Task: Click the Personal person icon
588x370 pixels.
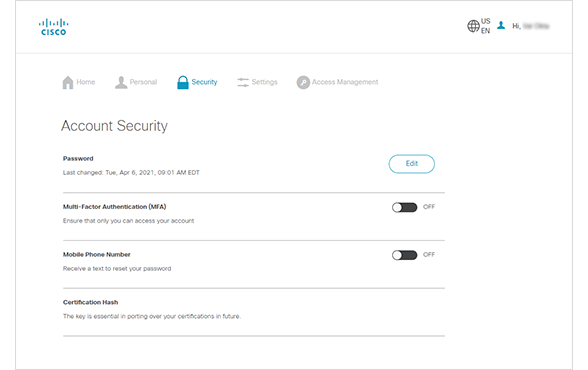Action: point(121,82)
